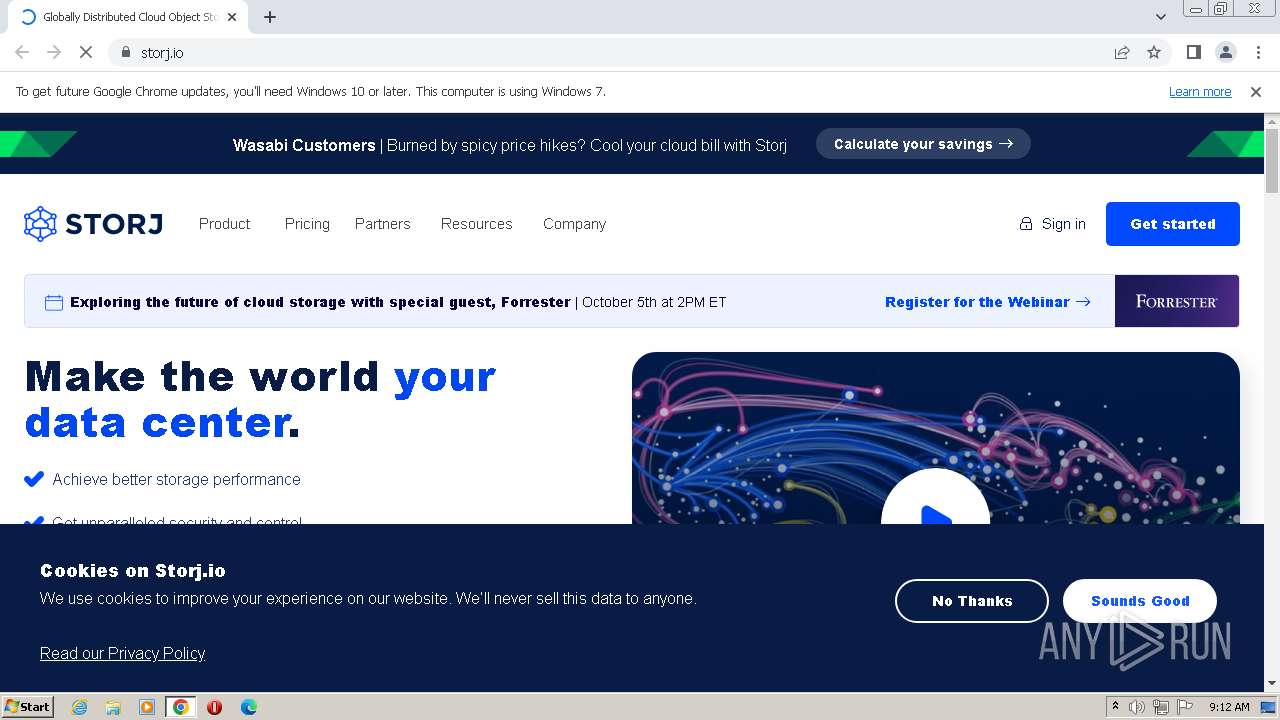Decline cookies with No Thanks
1280x720 pixels.
(x=972, y=601)
